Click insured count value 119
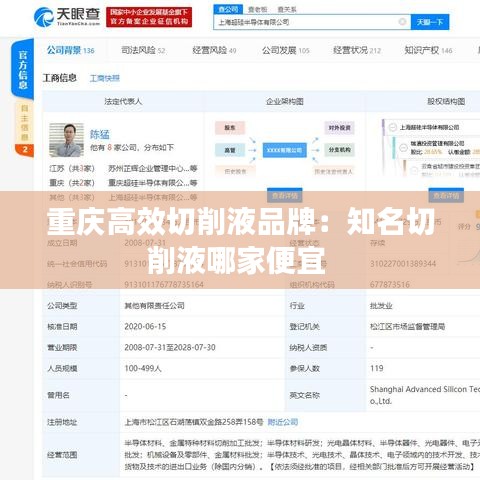This screenshot has width=480, height=480. click(377, 368)
